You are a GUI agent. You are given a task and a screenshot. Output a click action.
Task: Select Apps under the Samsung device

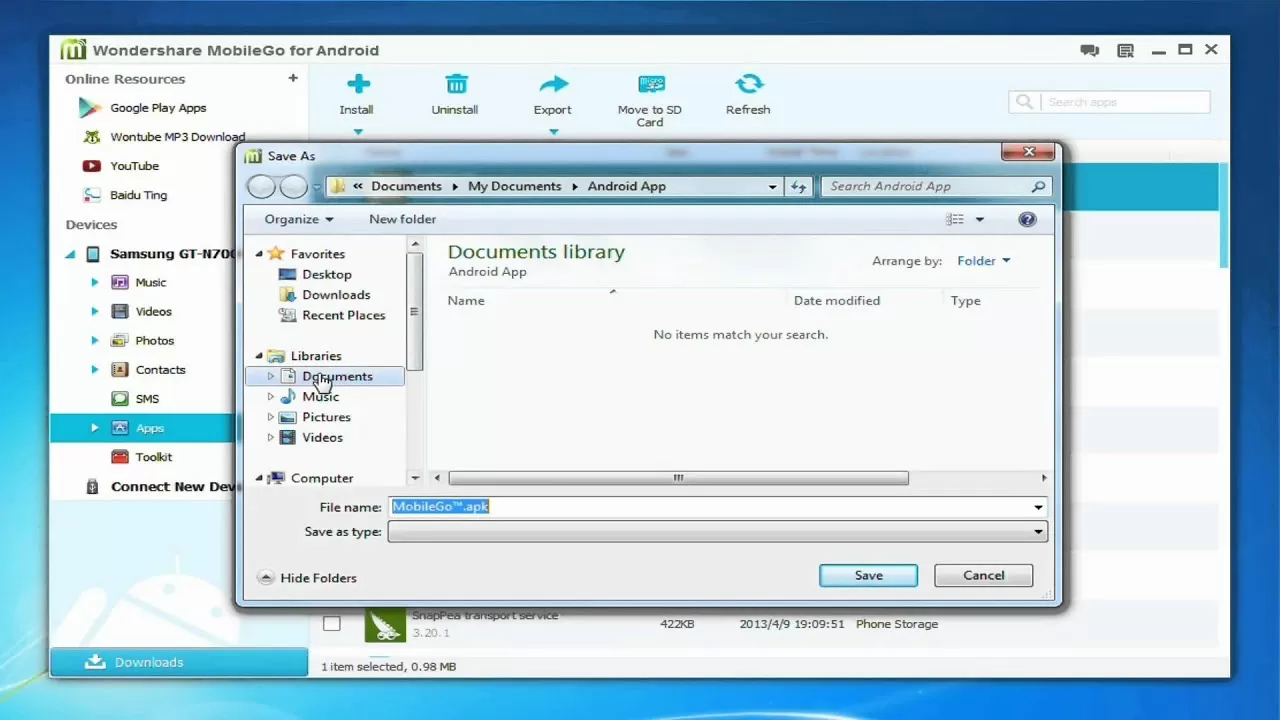[x=150, y=428]
